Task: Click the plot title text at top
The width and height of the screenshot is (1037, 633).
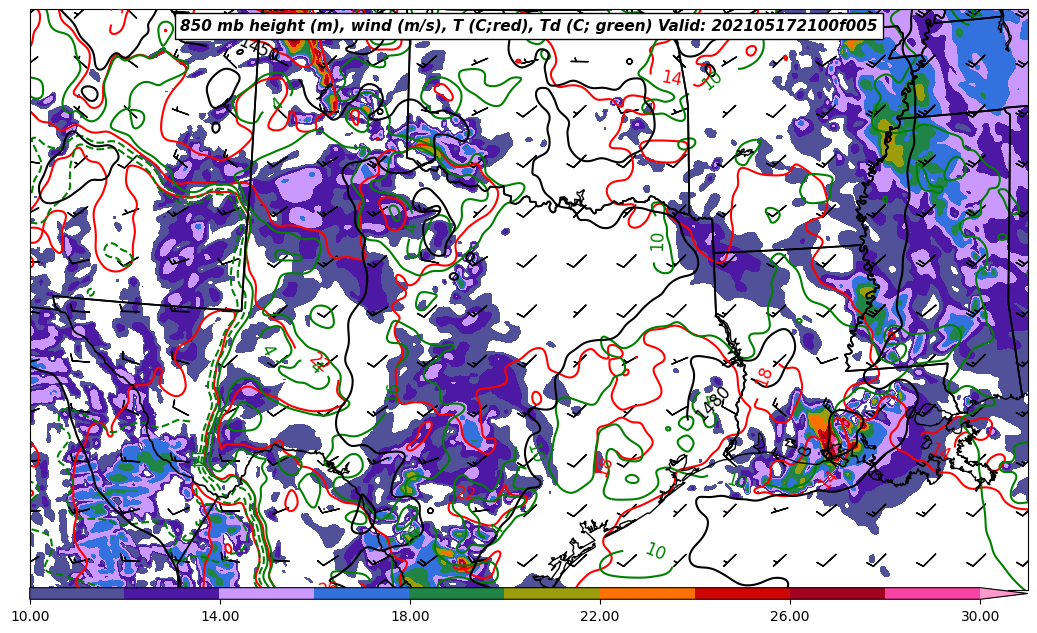Action: (x=528, y=26)
